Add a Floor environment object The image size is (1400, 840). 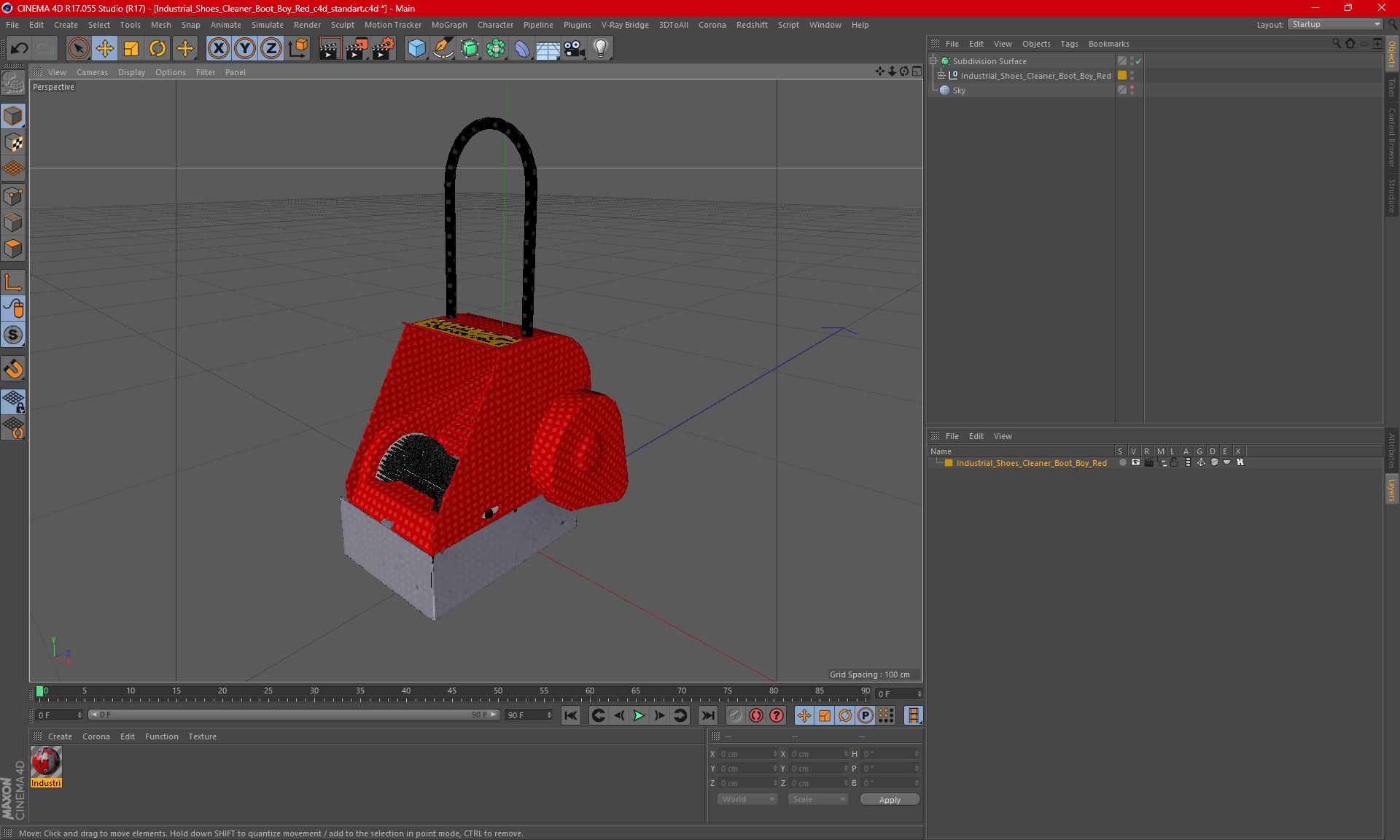[548, 49]
